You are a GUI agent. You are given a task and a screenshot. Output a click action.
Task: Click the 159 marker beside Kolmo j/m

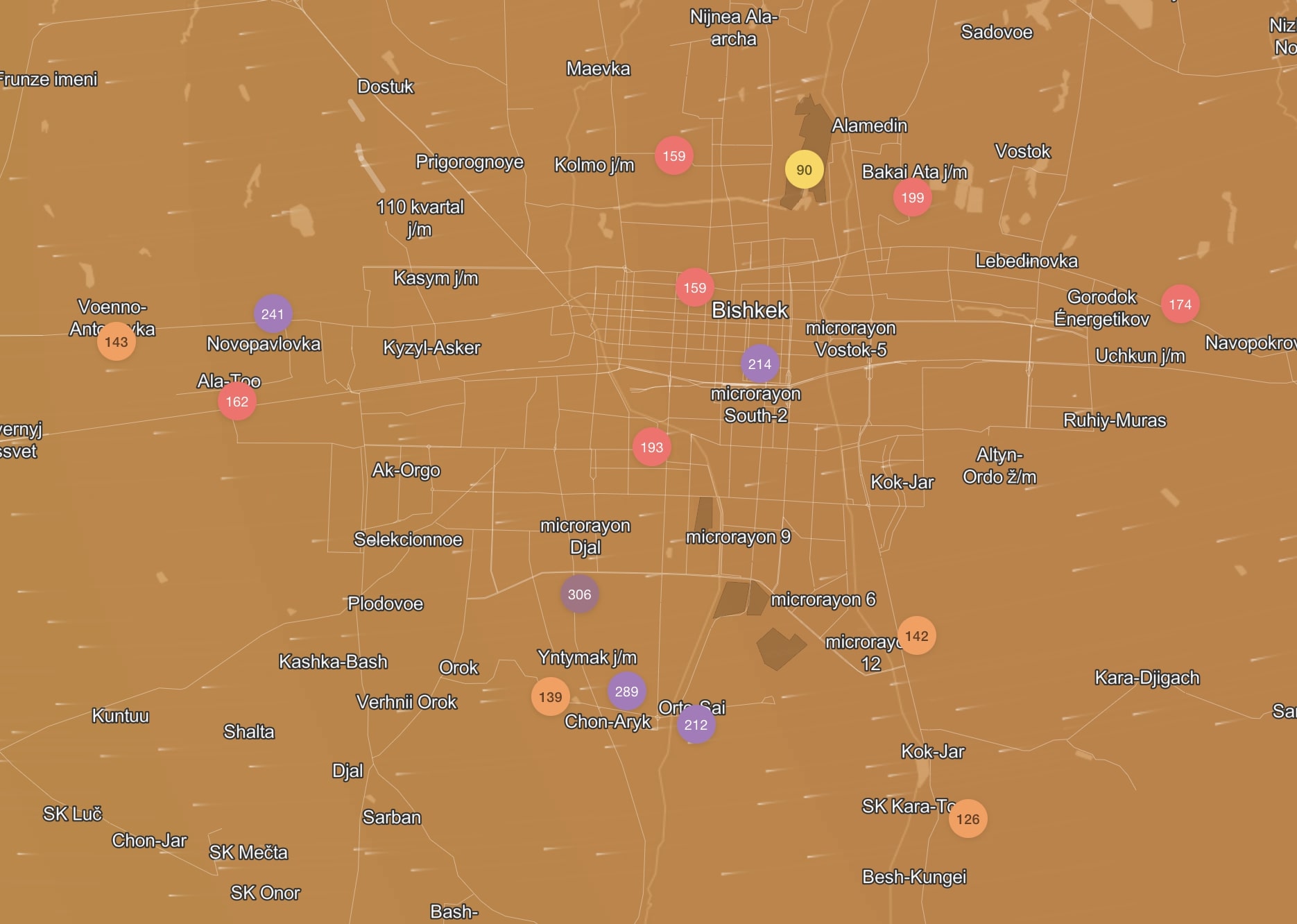coord(673,156)
